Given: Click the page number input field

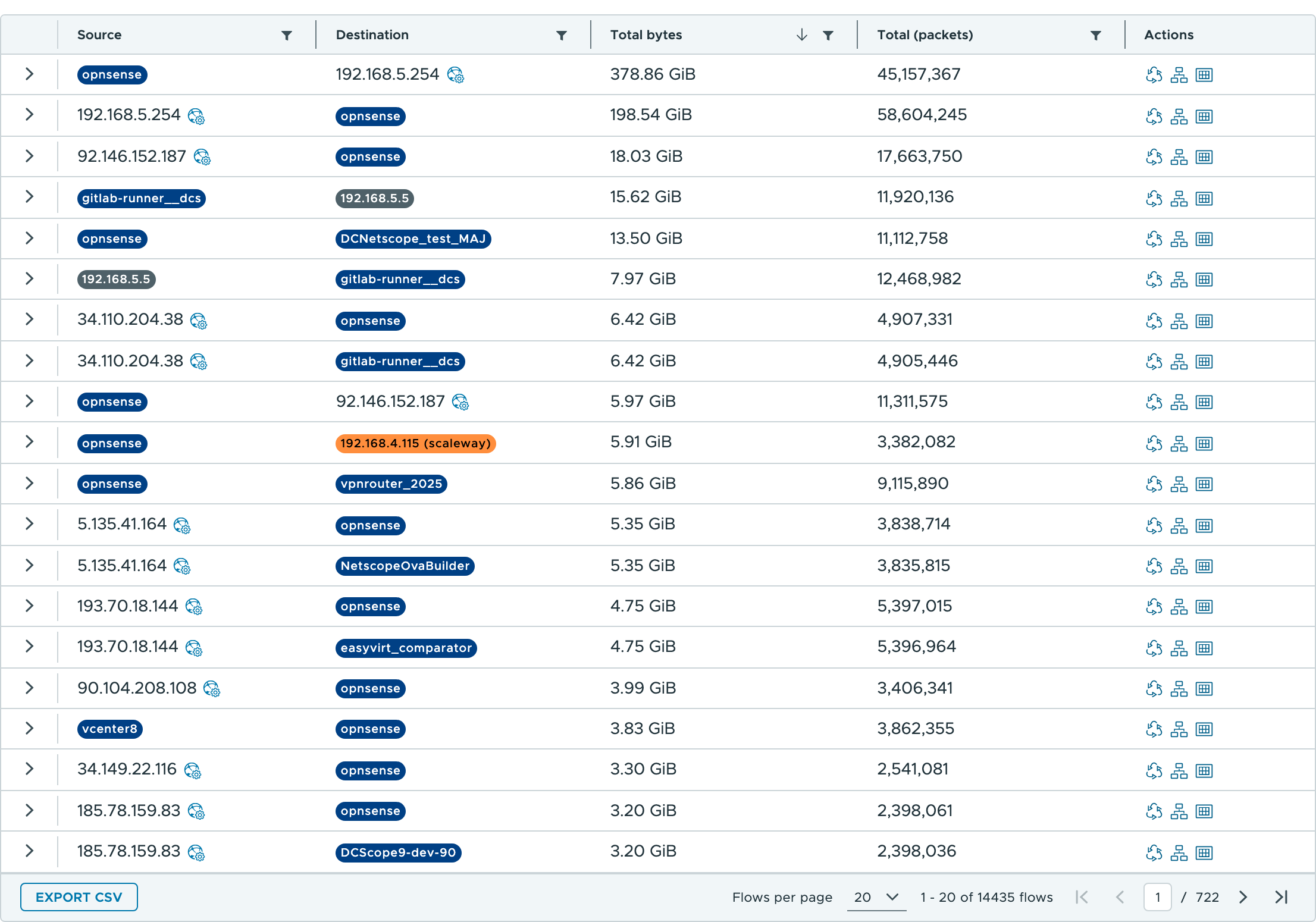Looking at the screenshot, I should point(1157,897).
